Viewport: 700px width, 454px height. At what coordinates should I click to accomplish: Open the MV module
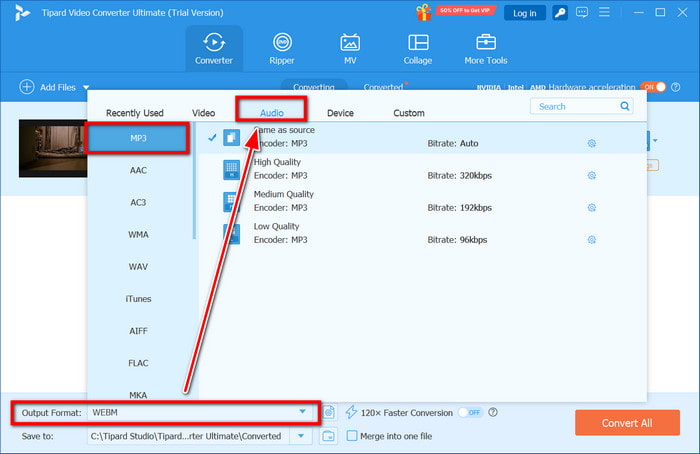coord(350,49)
